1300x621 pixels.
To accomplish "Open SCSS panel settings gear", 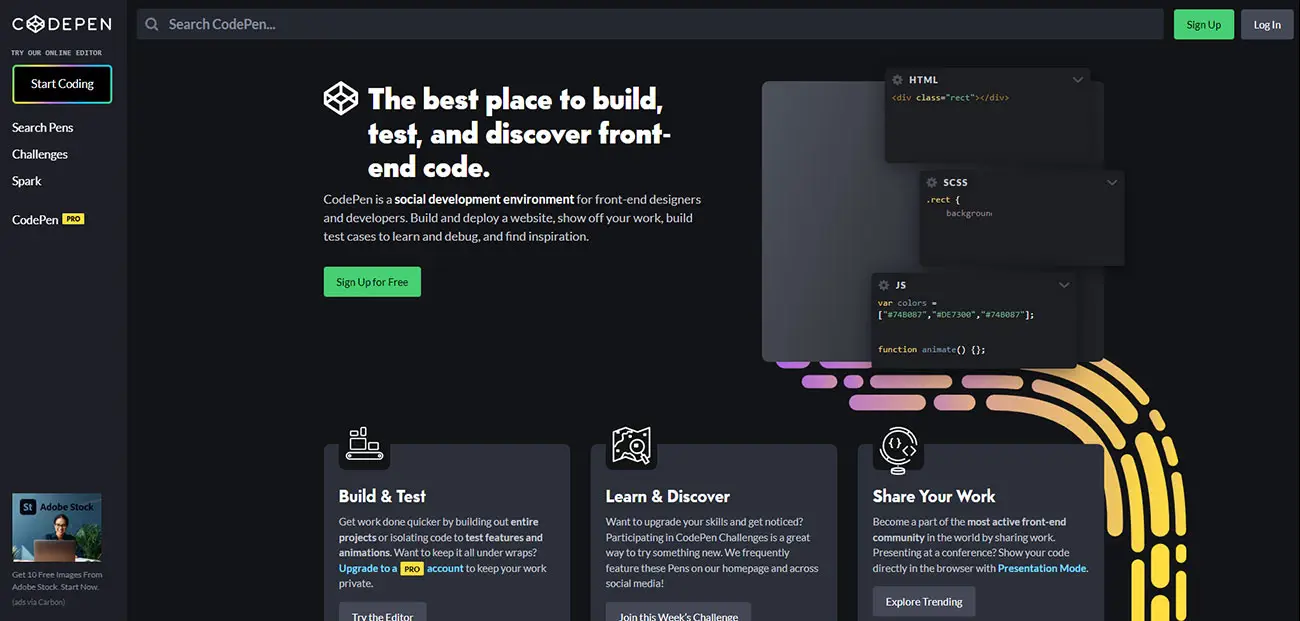I will point(931,183).
